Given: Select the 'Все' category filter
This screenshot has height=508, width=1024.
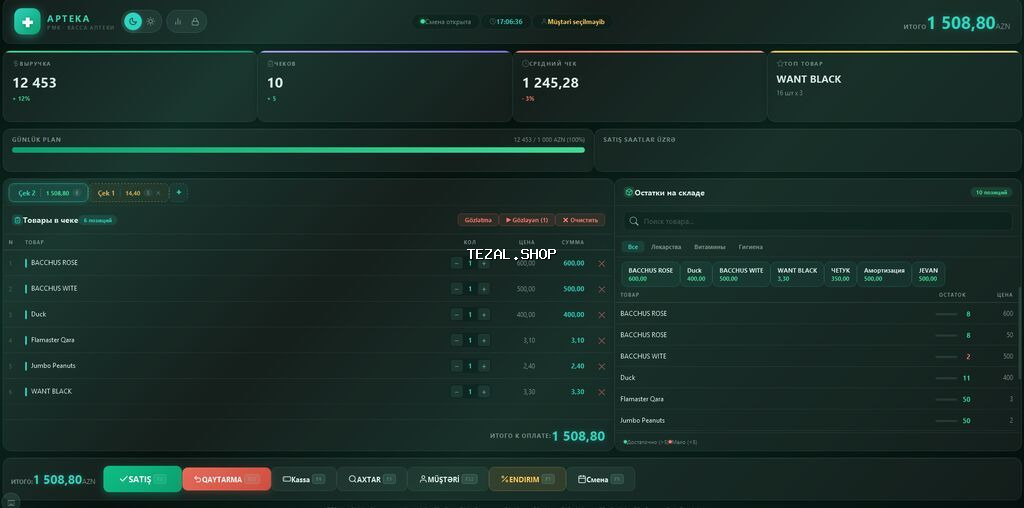Looking at the screenshot, I should 632,247.
